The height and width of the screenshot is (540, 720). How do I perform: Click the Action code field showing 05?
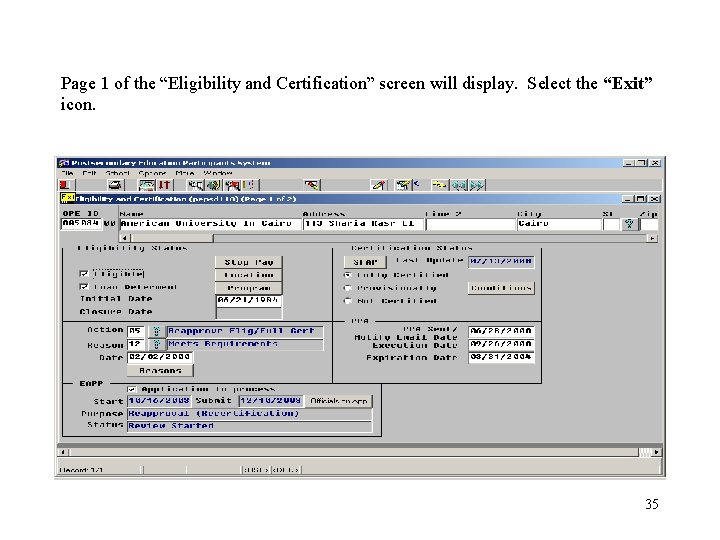pyautogui.click(x=136, y=331)
